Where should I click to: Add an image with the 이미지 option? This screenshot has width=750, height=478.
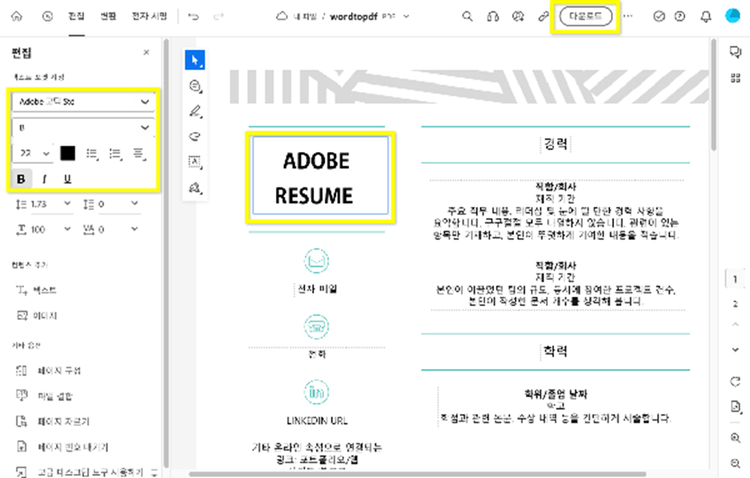pyautogui.click(x=37, y=315)
